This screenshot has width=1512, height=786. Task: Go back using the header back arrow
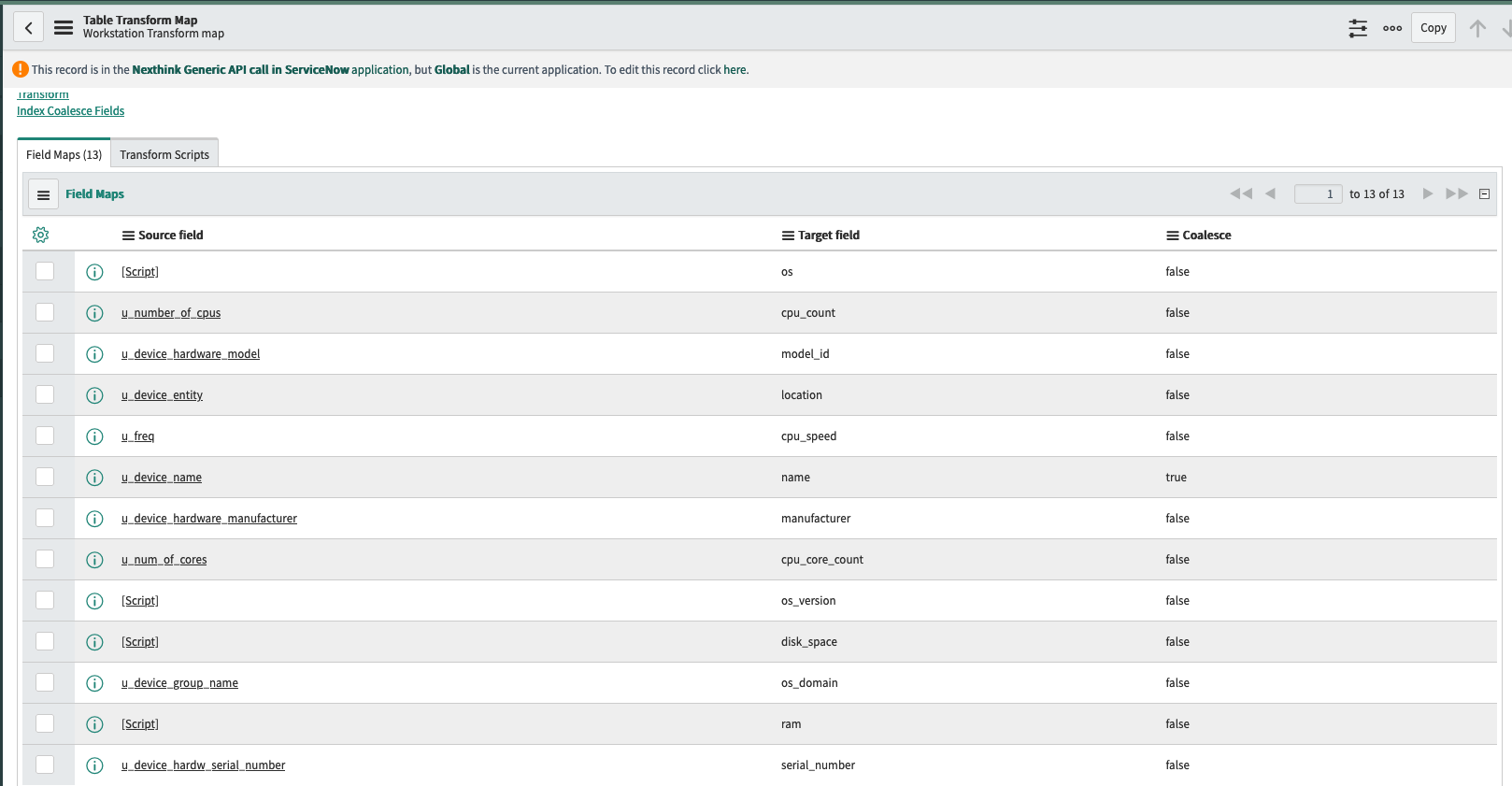click(x=28, y=28)
